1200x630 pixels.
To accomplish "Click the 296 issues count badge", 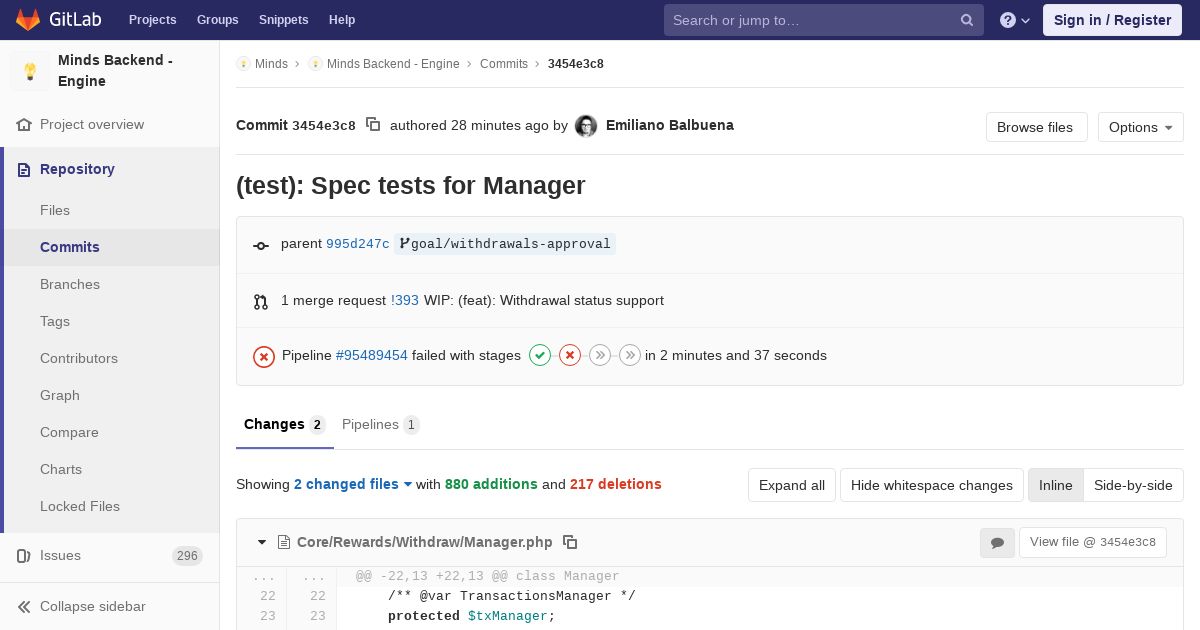I will point(187,556).
